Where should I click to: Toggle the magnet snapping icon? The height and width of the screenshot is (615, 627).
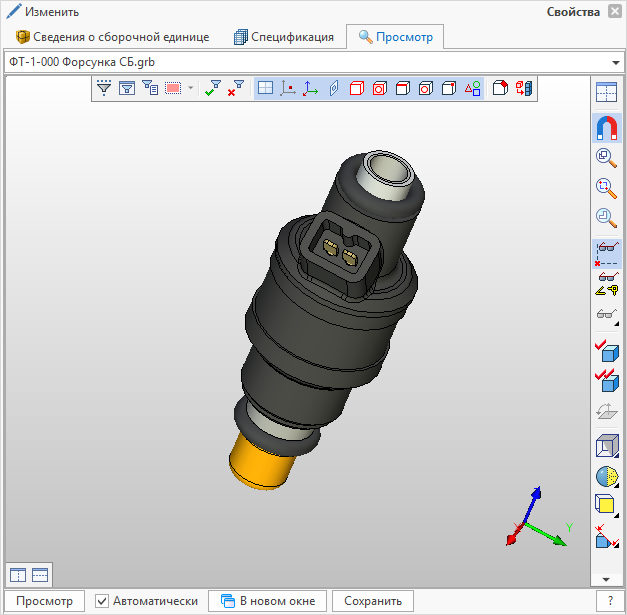607,128
